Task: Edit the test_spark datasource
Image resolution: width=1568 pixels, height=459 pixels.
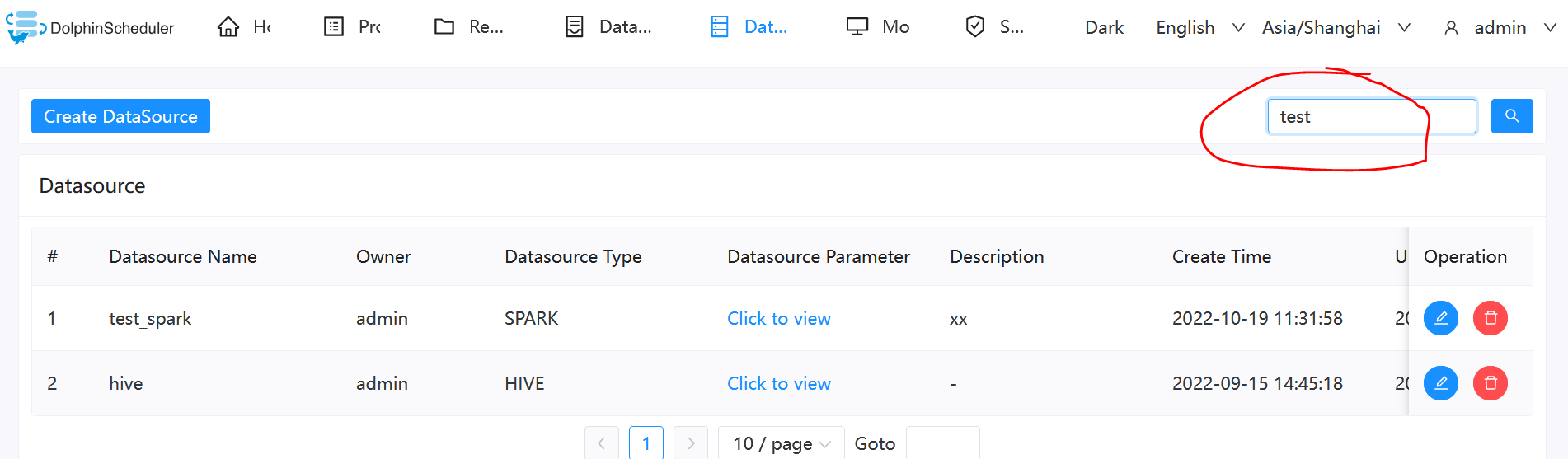Action: point(1441,318)
